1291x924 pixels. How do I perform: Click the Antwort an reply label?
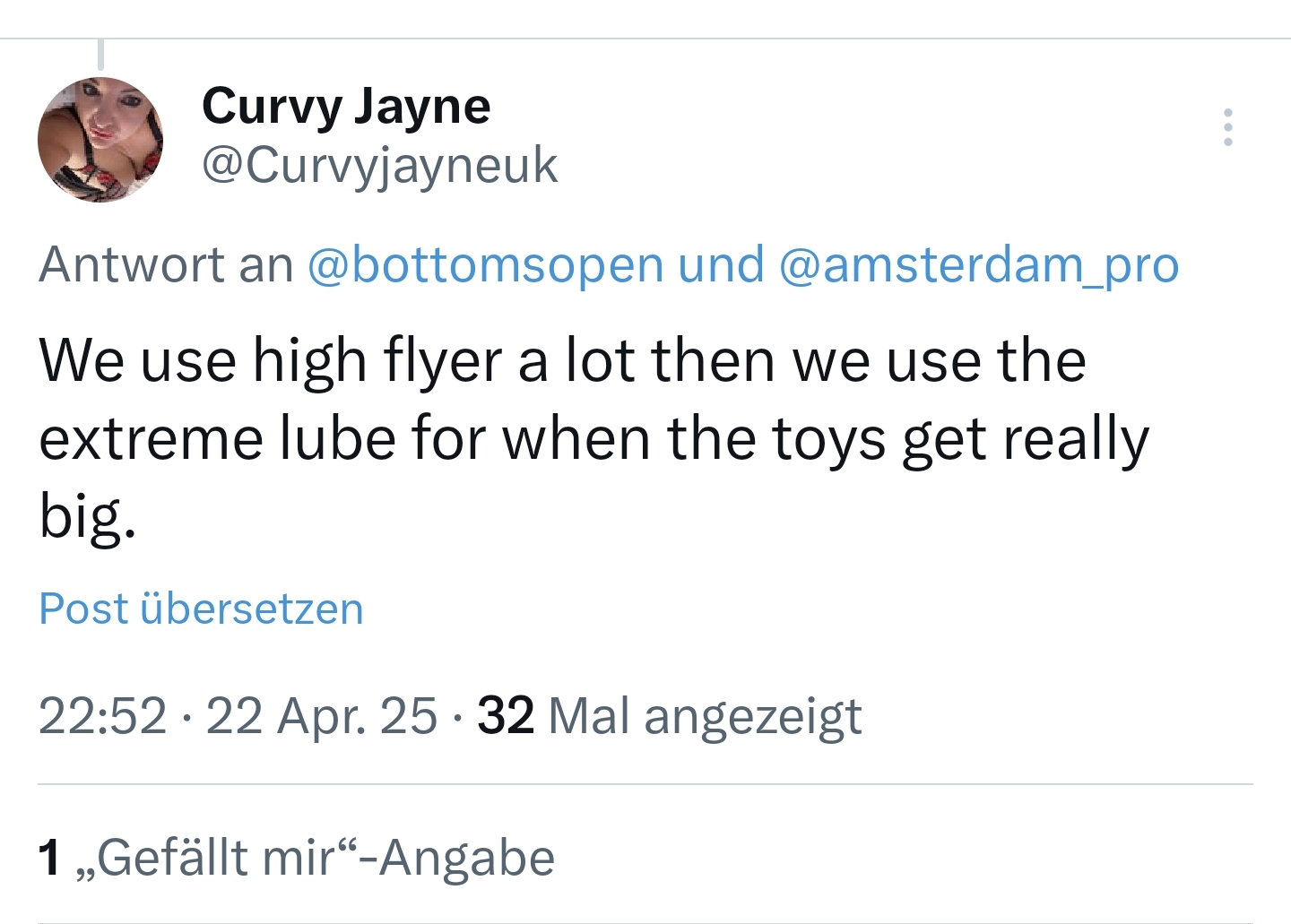click(x=167, y=264)
